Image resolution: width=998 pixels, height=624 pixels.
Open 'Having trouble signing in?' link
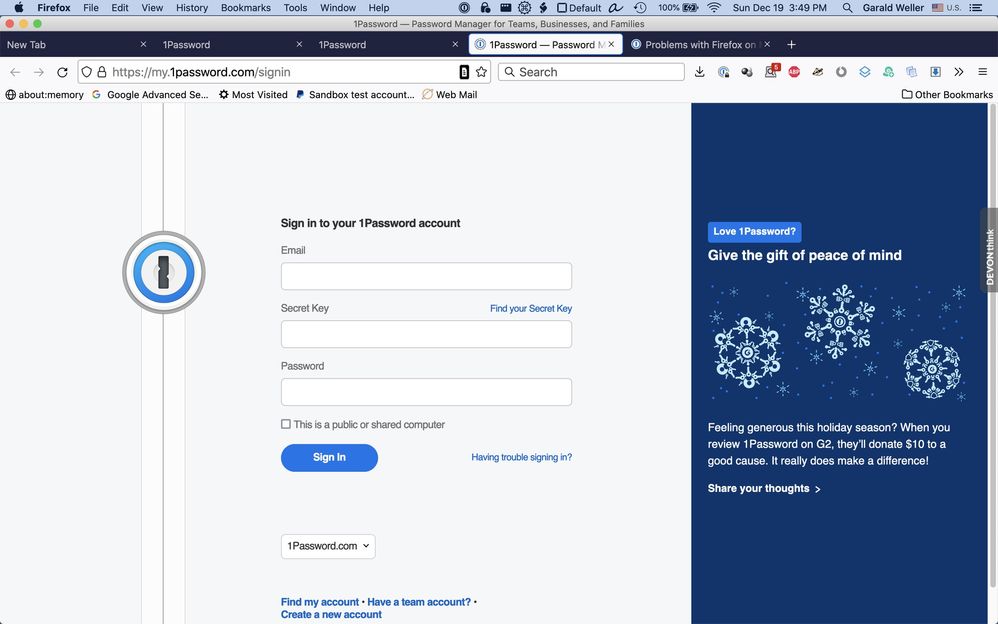(521, 457)
